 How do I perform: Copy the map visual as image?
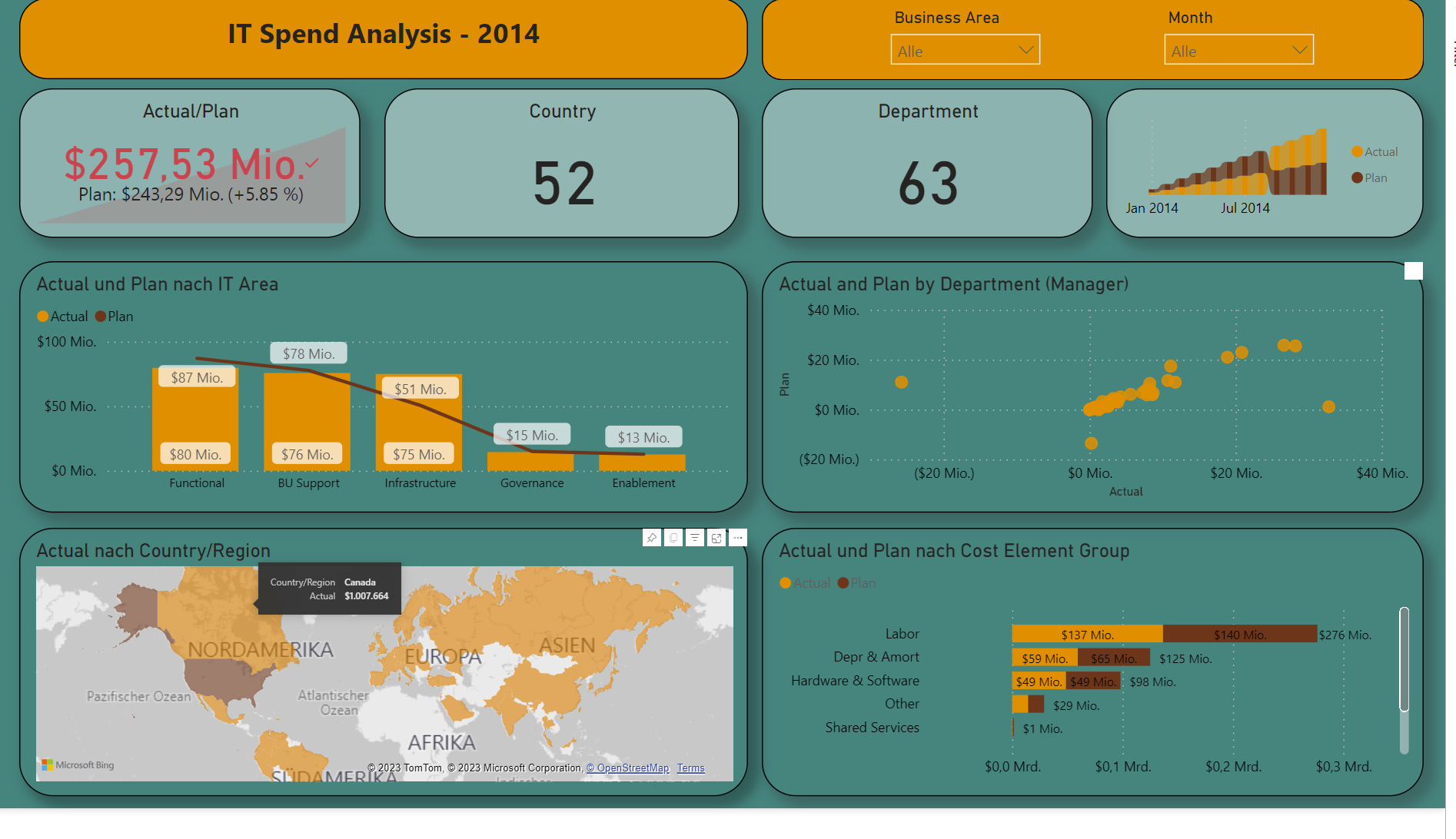tap(673, 538)
